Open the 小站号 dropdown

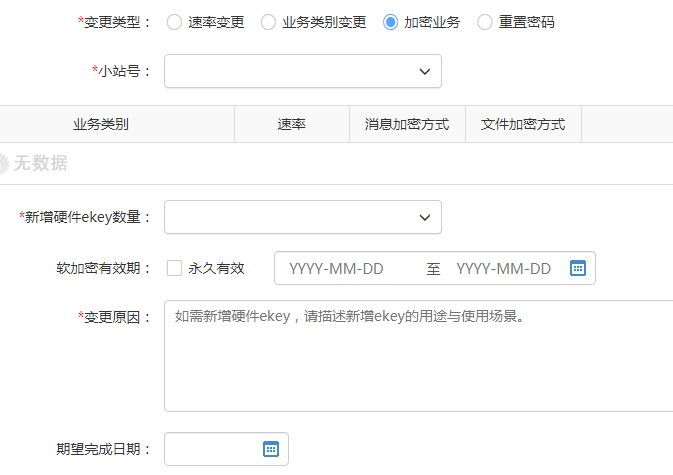303,71
